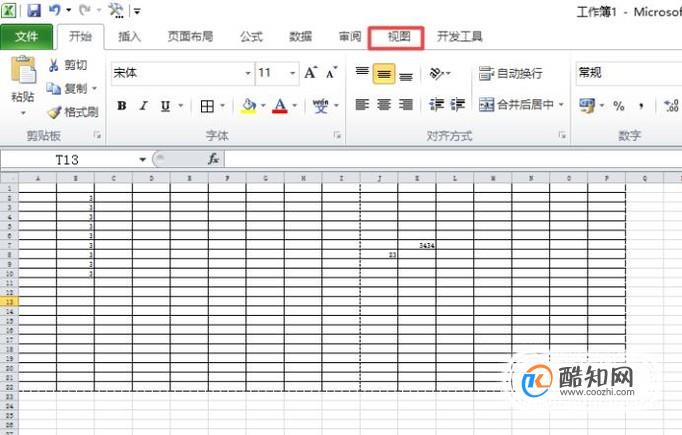Center text horizontally

[384, 104]
